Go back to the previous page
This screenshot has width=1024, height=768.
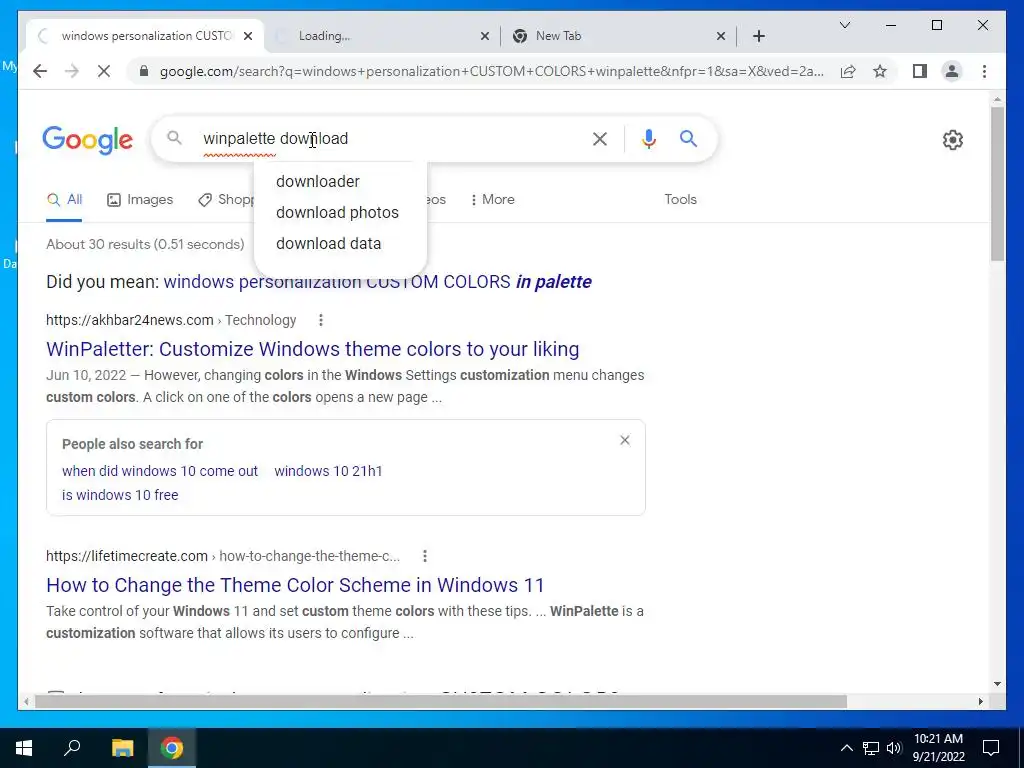40,71
